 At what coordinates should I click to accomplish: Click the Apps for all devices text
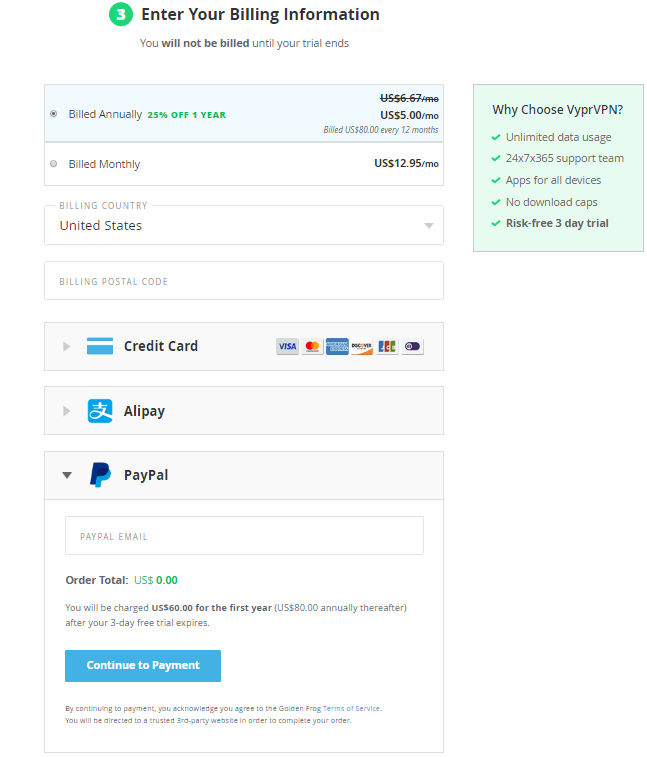pyautogui.click(x=553, y=181)
